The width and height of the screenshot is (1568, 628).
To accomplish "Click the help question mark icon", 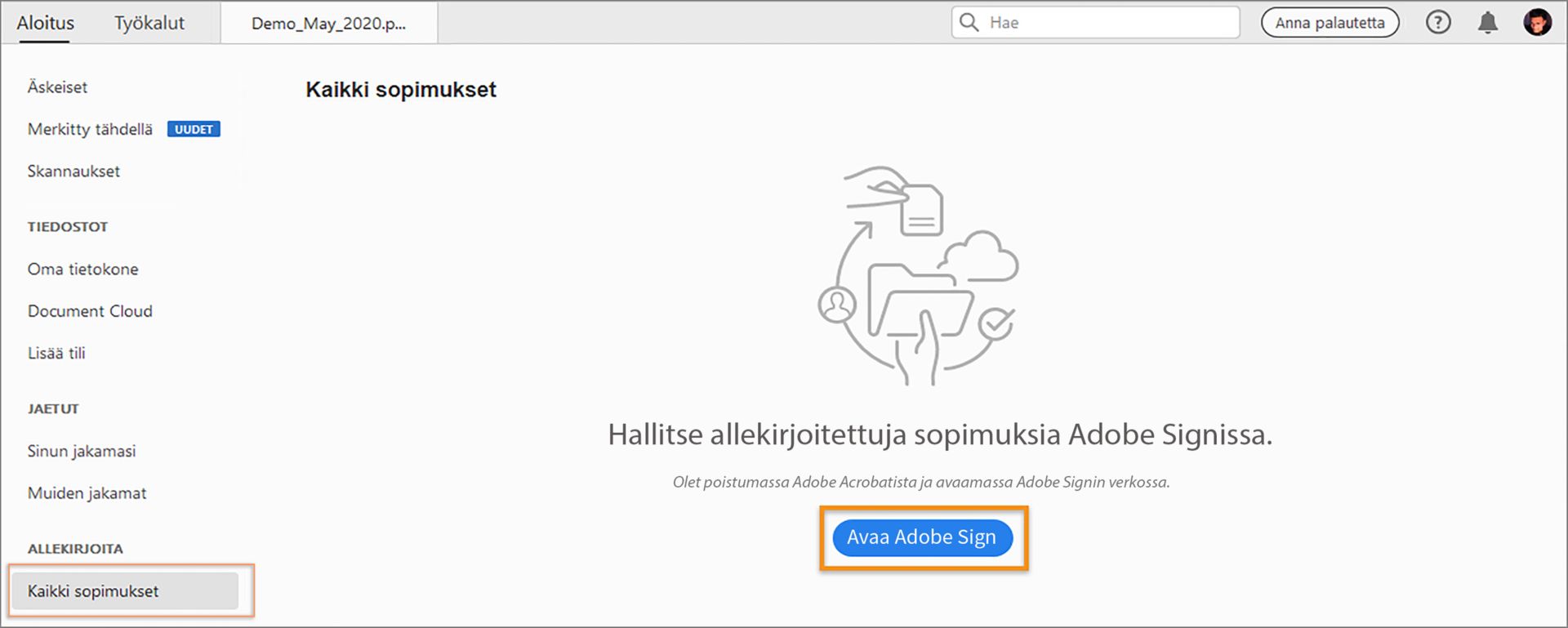I will tap(1438, 22).
